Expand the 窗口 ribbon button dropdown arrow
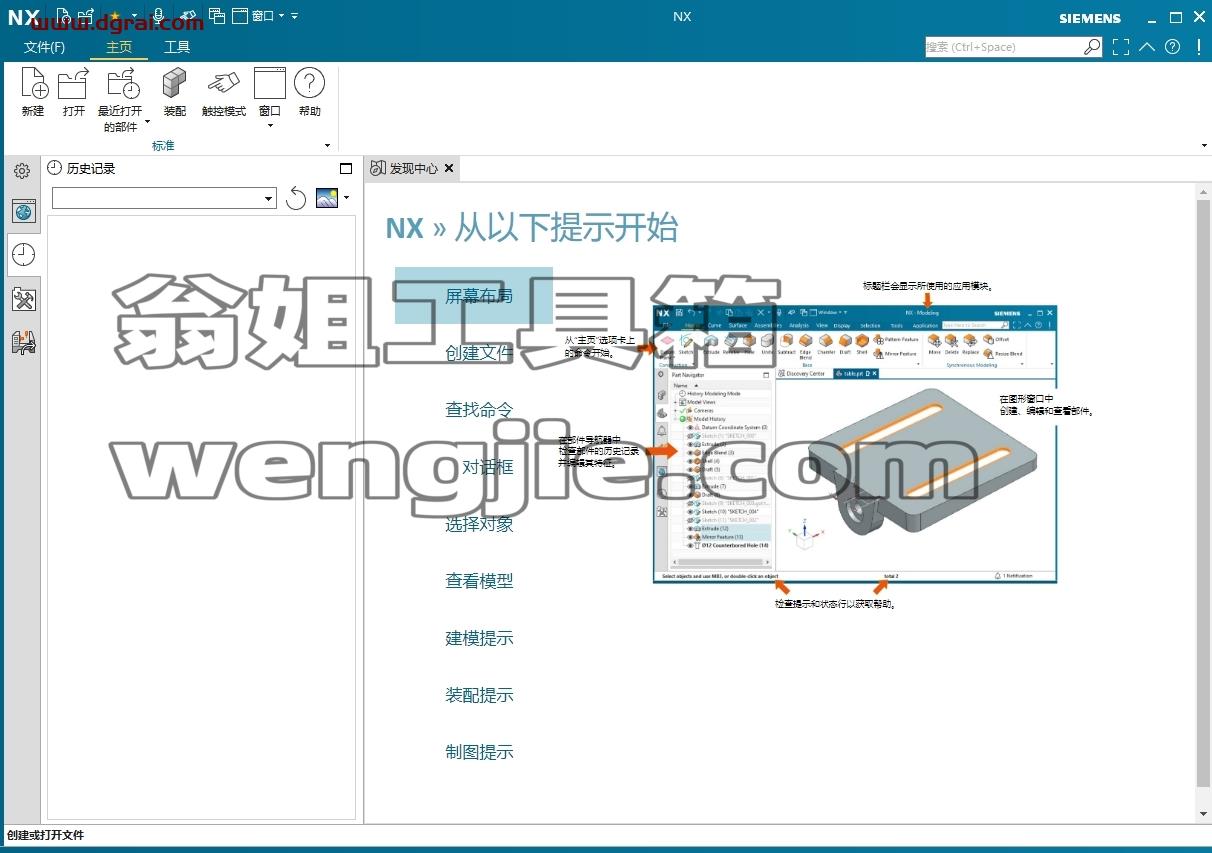 pos(270,126)
